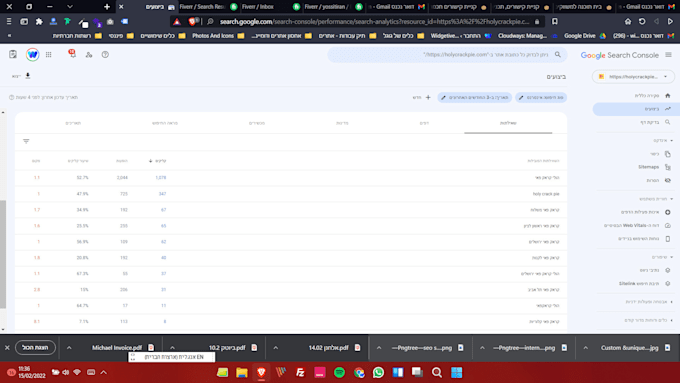Expand options for Michael Invoice.pdf download
The image size is (680, 383).
pyautogui.click(x=69, y=348)
